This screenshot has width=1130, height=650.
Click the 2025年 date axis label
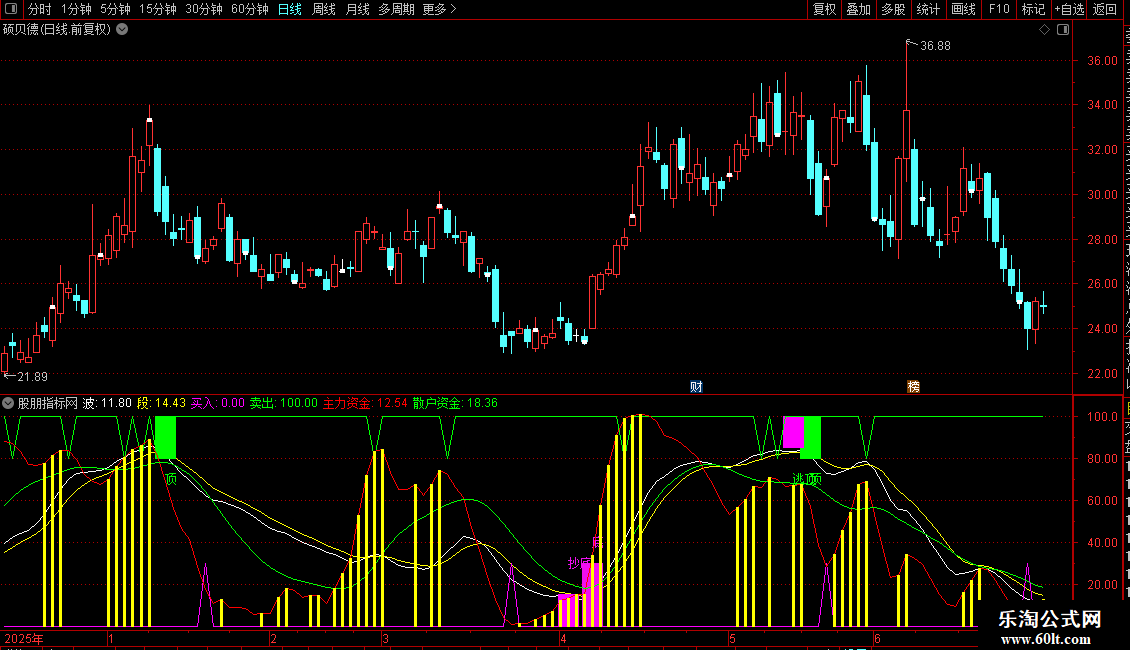point(25,639)
